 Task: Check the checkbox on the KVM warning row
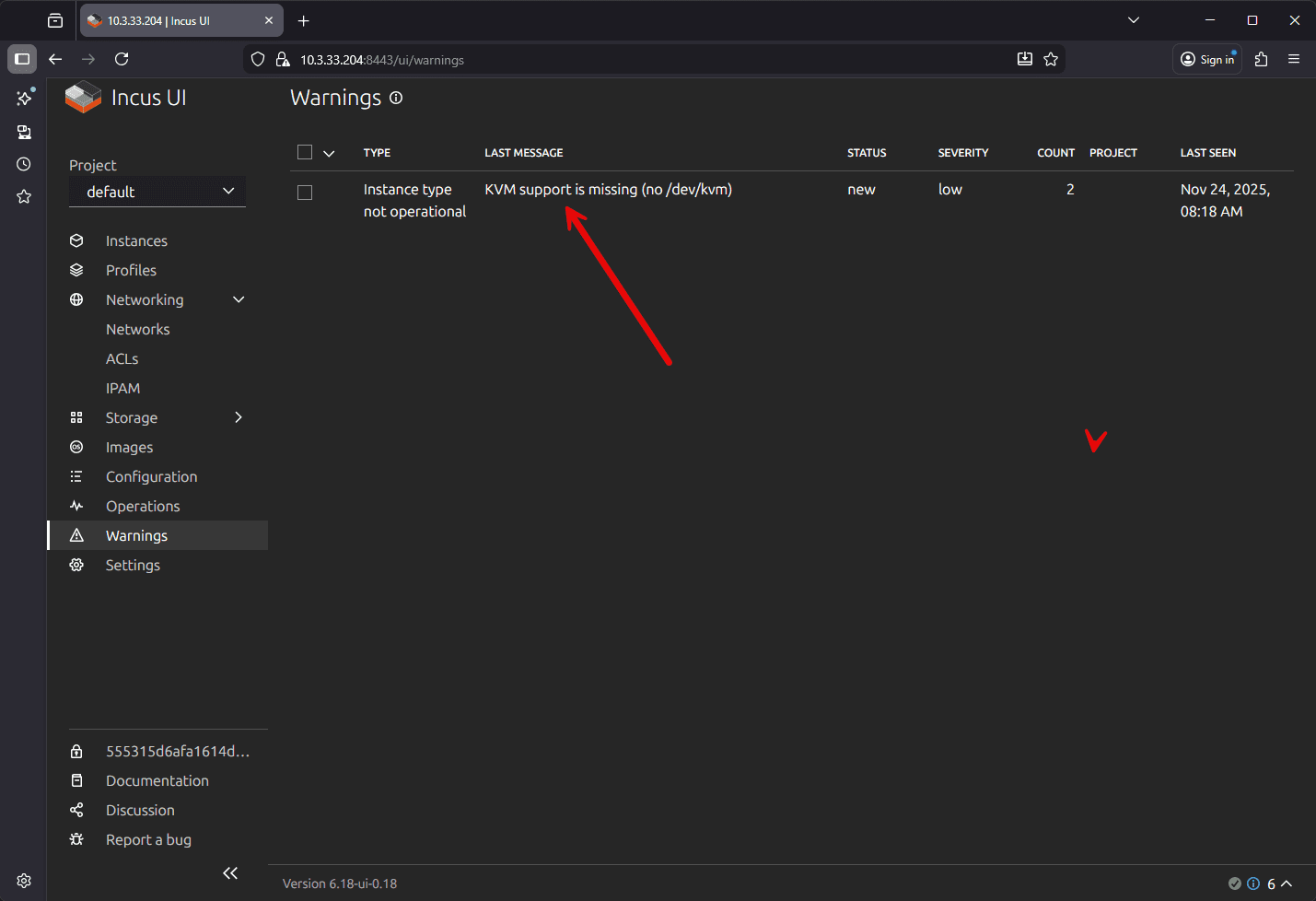(x=305, y=192)
